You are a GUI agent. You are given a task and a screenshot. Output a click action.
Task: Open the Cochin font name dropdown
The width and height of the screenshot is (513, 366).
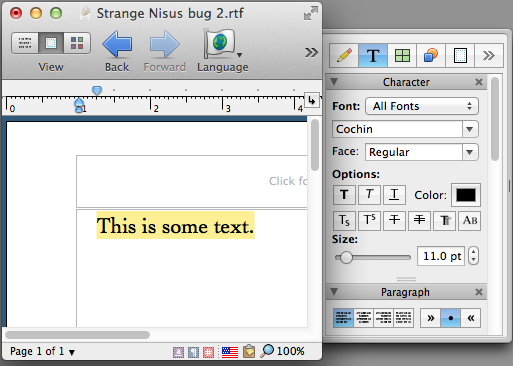[x=470, y=129]
